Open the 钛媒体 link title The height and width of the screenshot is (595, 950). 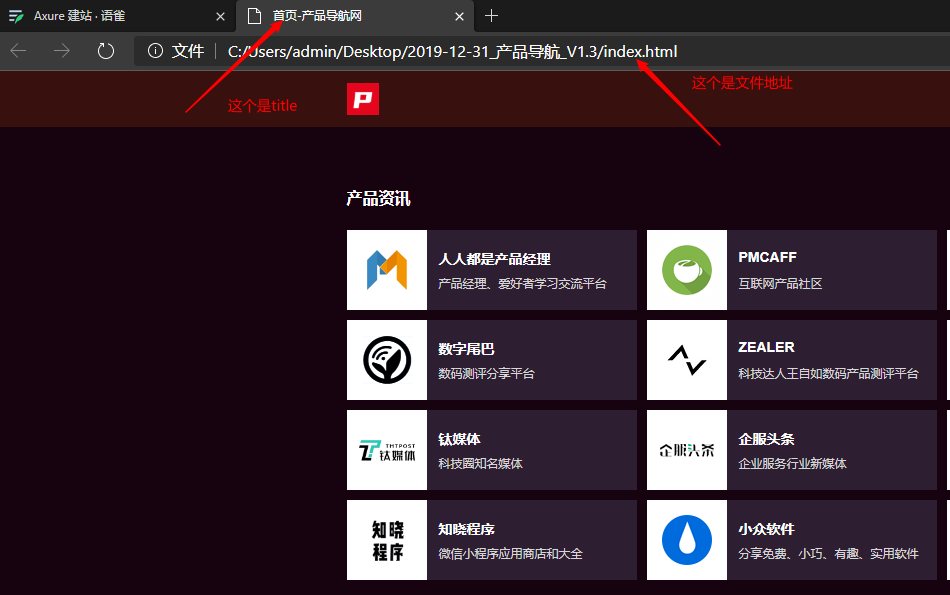point(459,439)
